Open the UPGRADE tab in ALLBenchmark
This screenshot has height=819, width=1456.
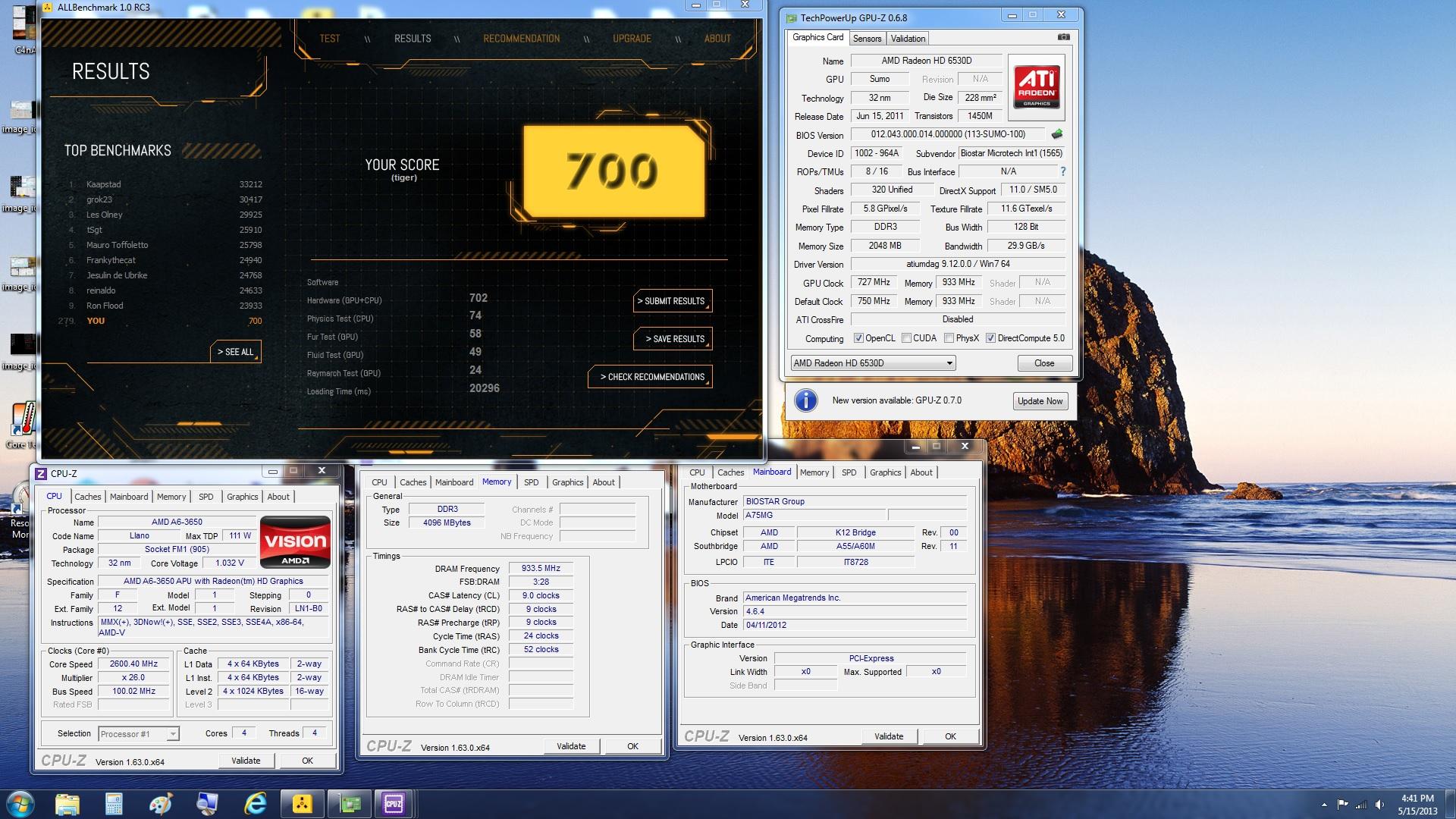[632, 39]
